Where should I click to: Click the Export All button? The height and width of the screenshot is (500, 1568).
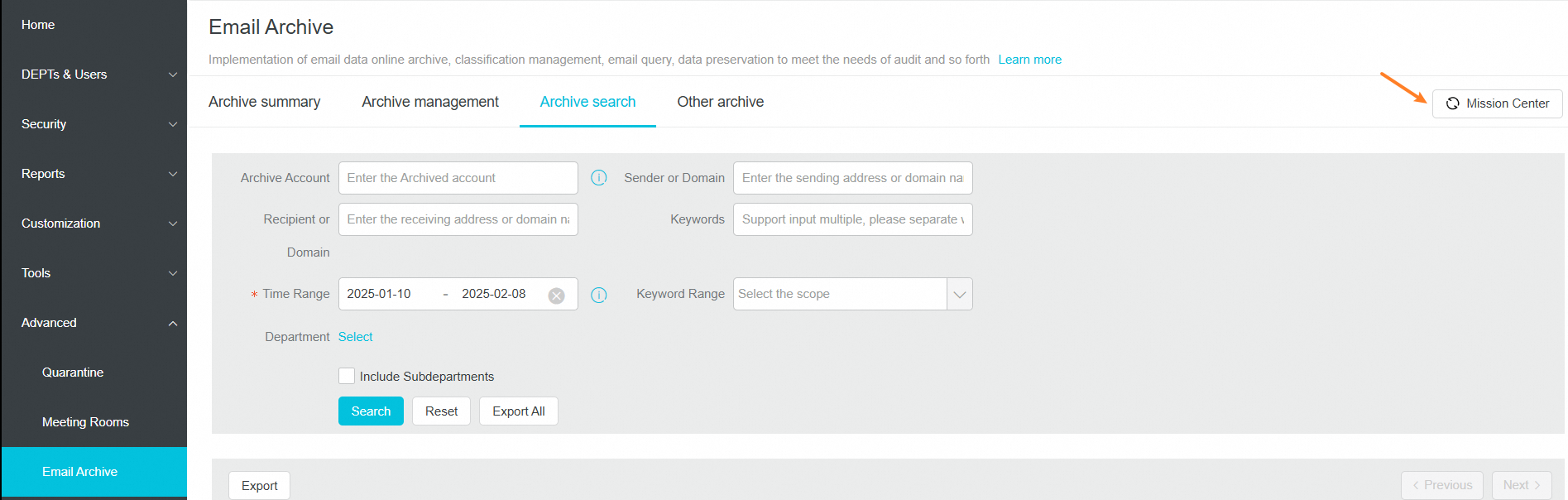pos(518,411)
